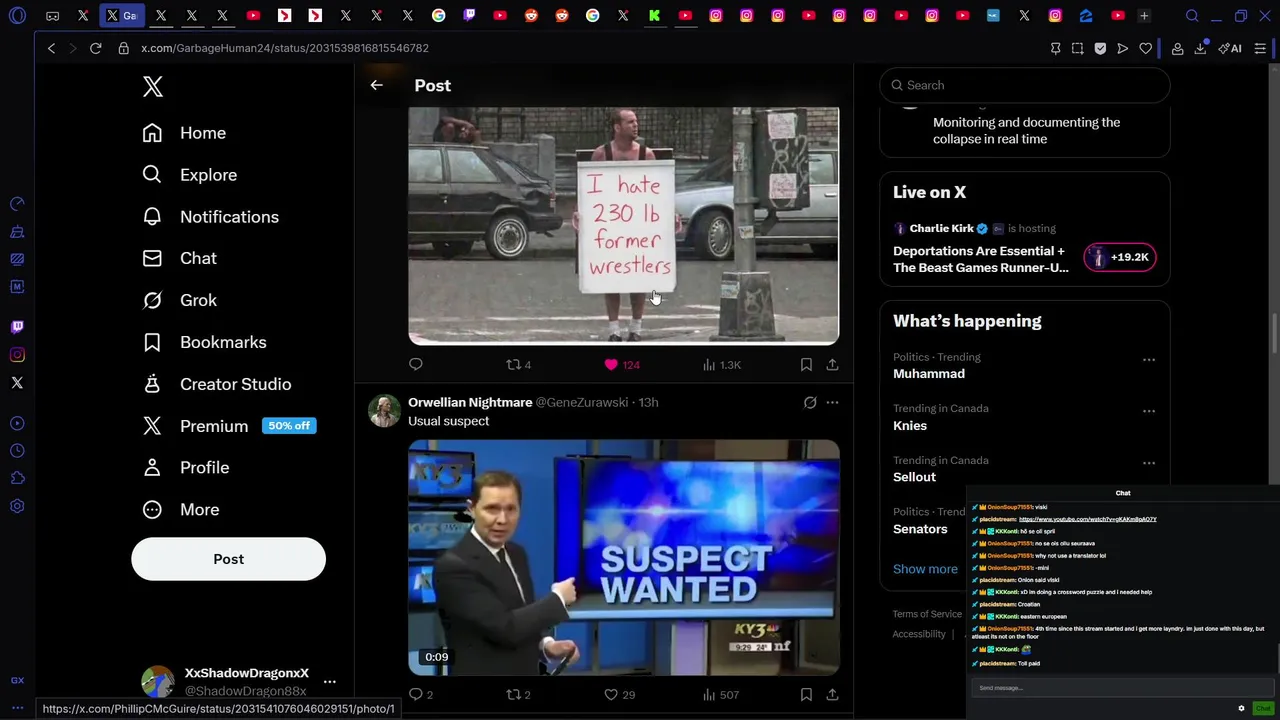The image size is (1280, 720).
Task: Share the wrestler sign post
Action: click(x=832, y=365)
